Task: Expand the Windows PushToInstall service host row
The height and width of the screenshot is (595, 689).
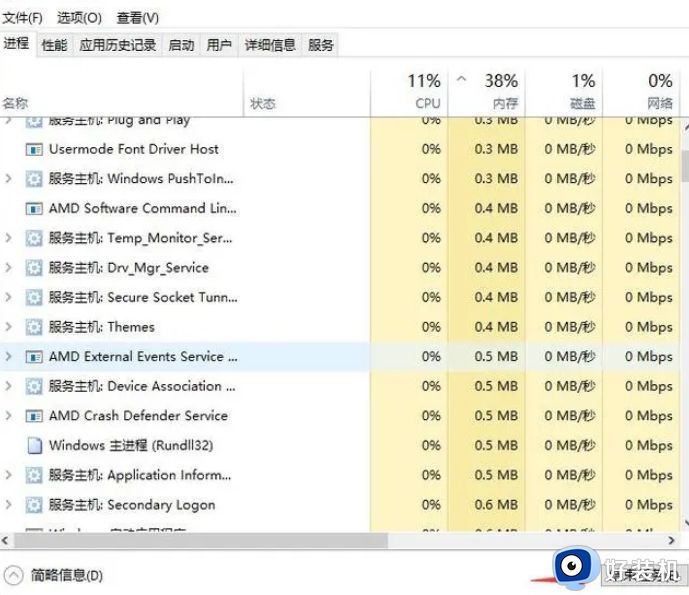Action: click(9, 179)
